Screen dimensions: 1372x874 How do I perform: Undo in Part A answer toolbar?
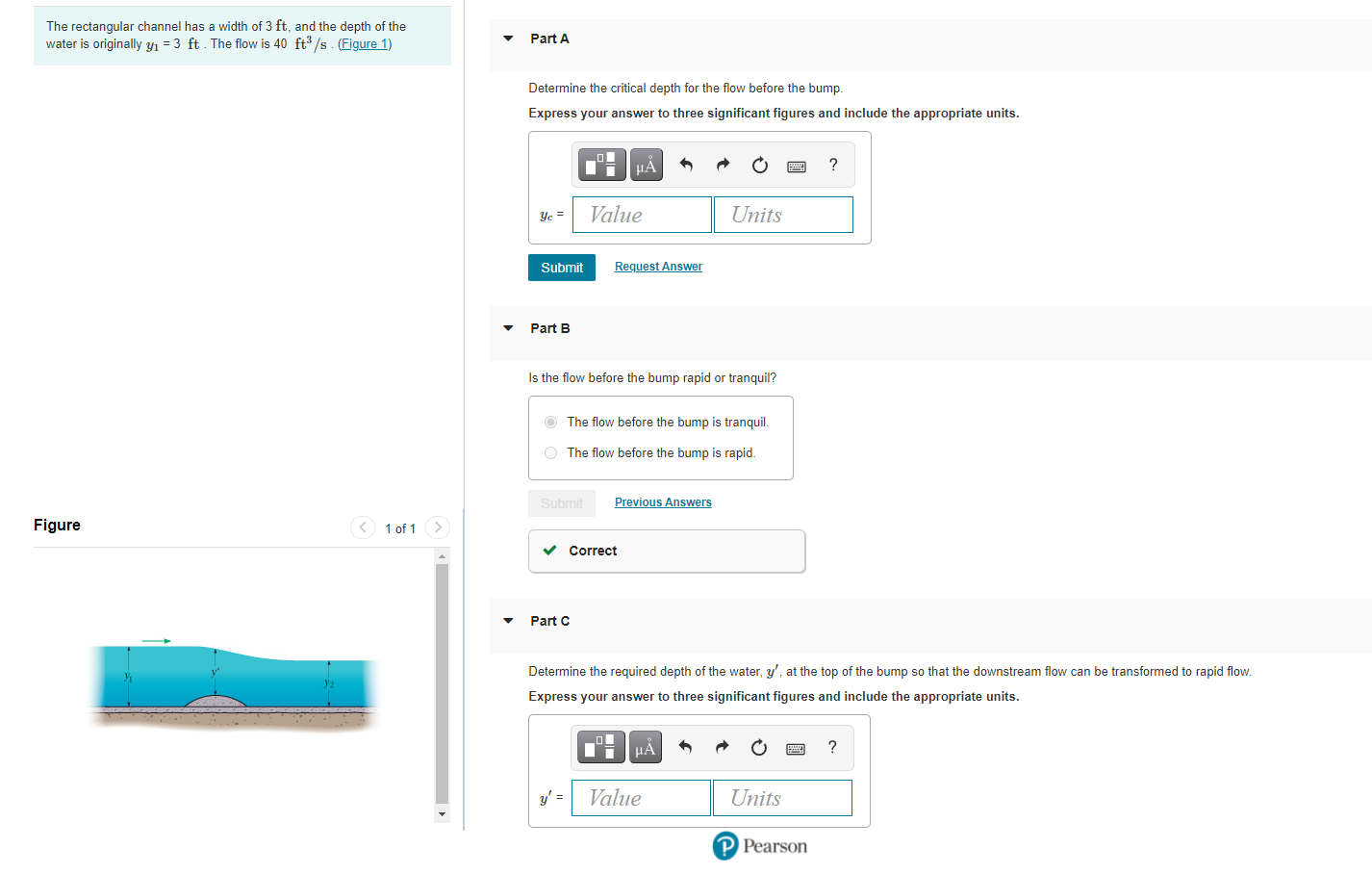(686, 165)
